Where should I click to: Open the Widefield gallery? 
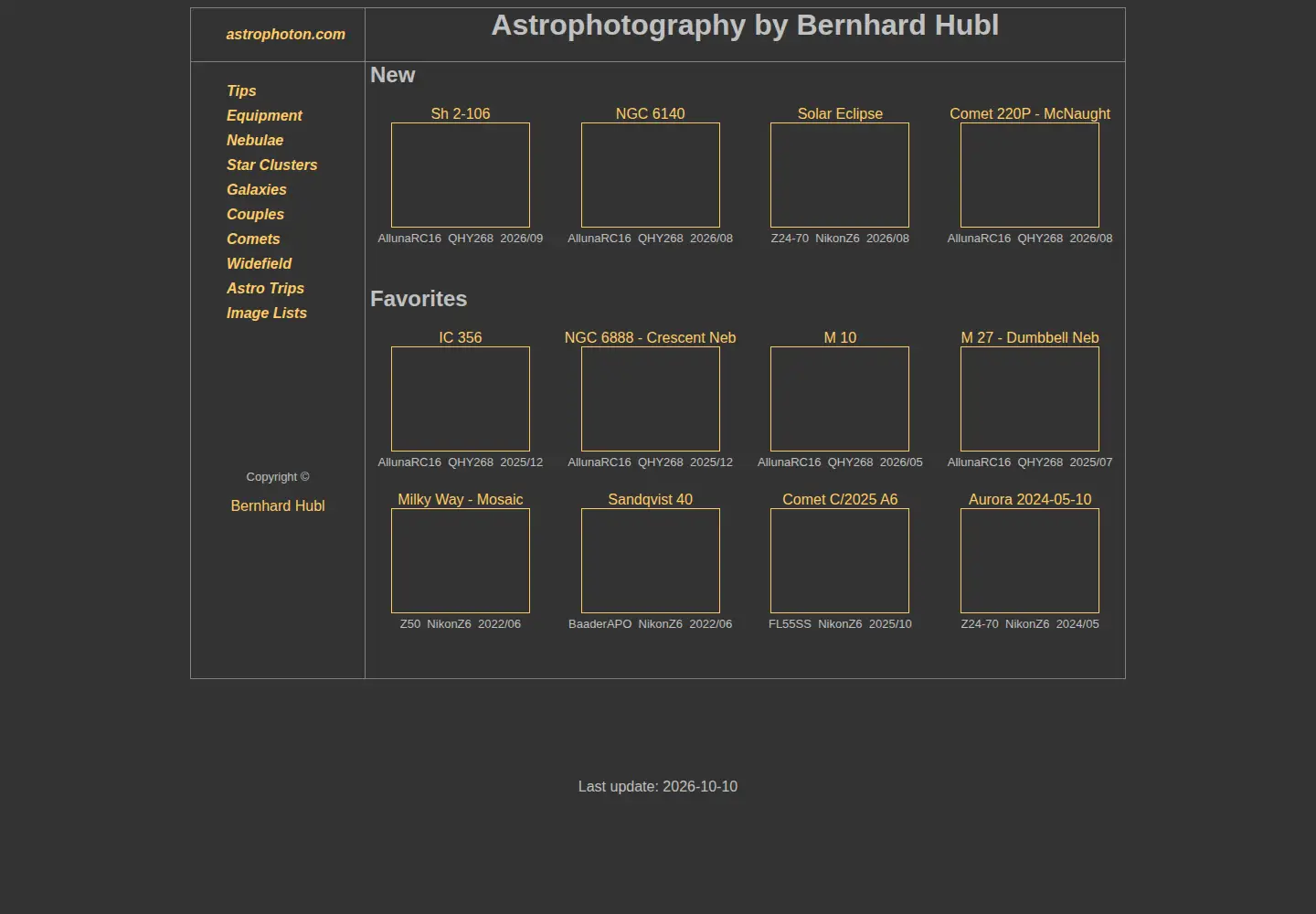pos(260,263)
